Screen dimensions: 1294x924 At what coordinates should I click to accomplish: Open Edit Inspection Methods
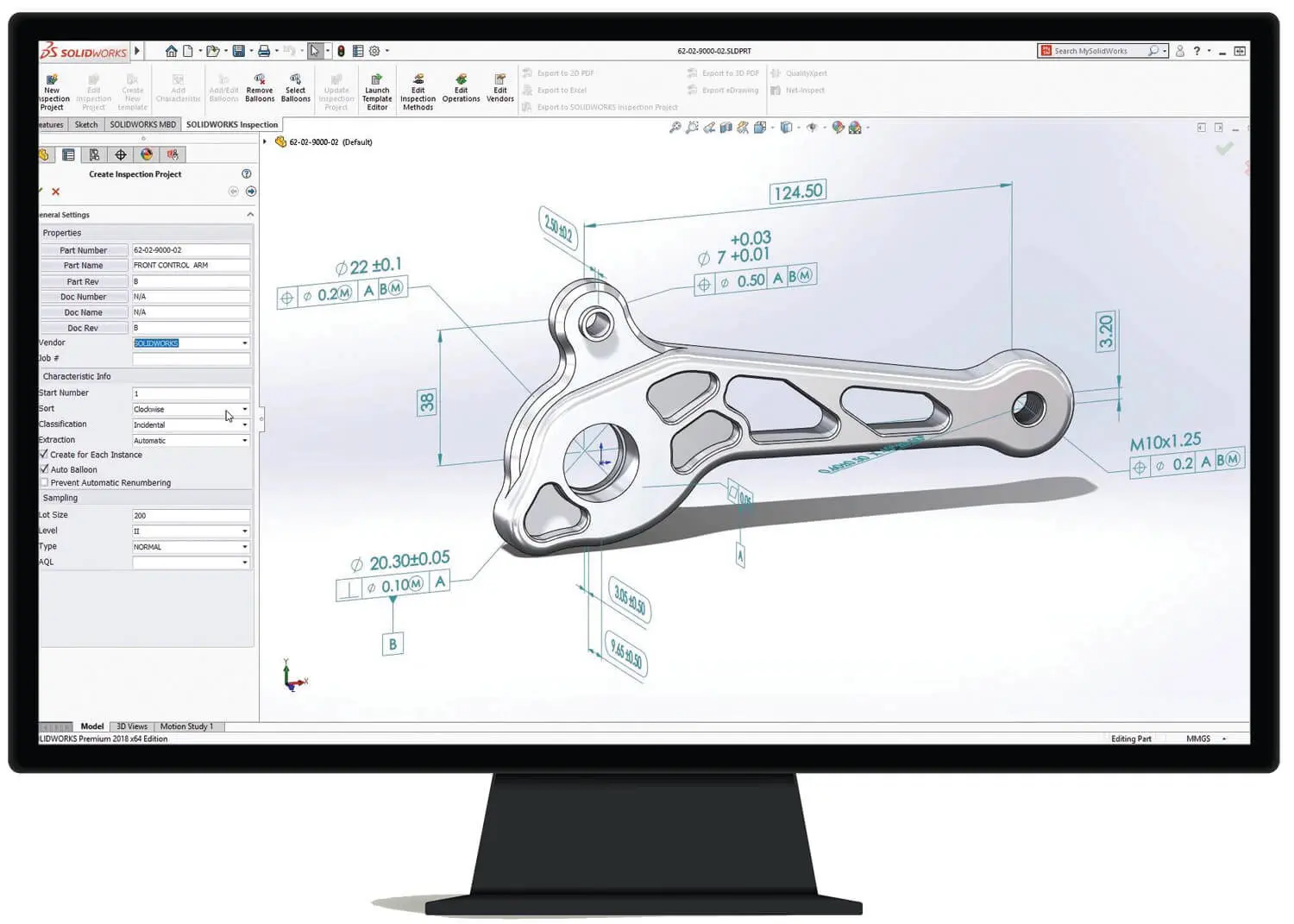pos(418,92)
